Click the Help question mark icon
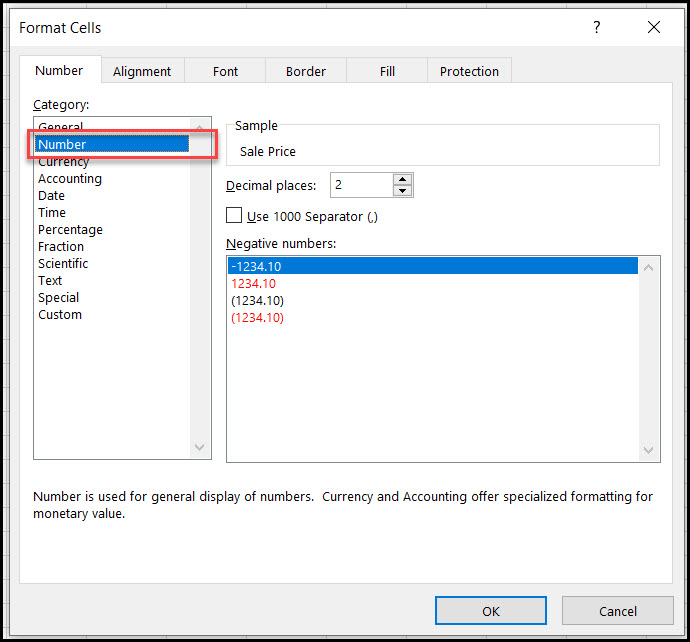The width and height of the screenshot is (690, 642). [597, 28]
